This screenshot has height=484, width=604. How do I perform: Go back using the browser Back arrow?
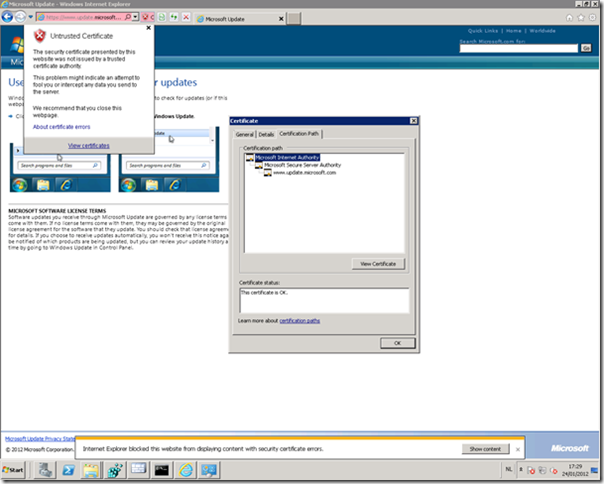(x=7, y=17)
